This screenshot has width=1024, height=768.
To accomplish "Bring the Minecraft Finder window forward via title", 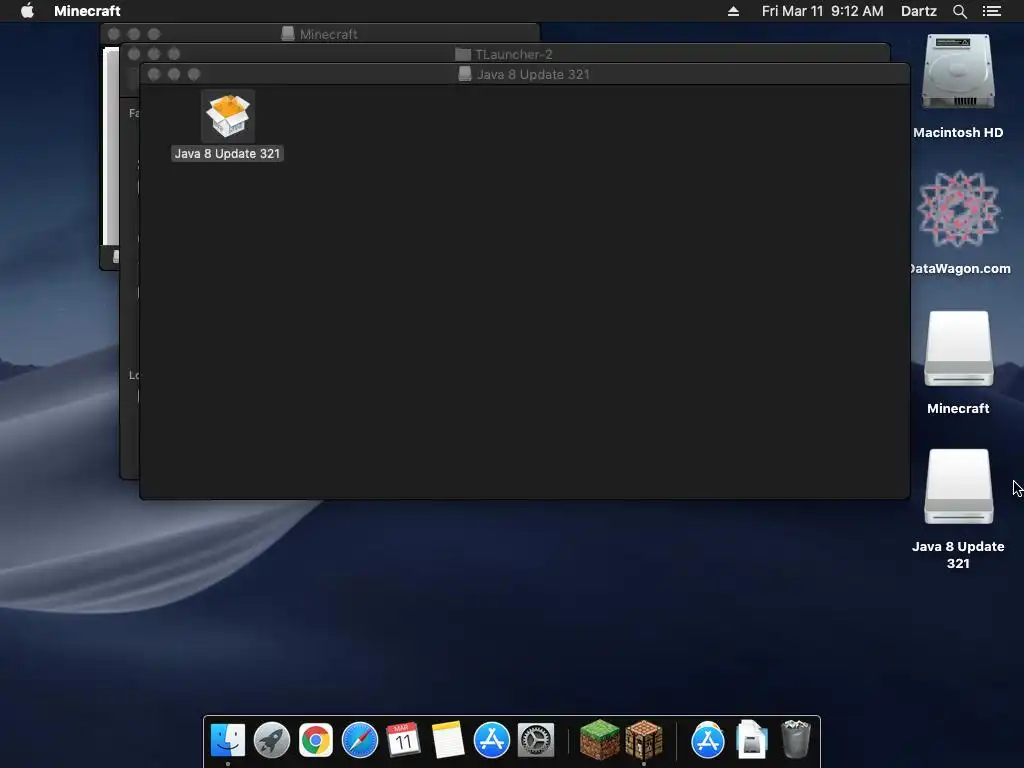I will (x=328, y=34).
